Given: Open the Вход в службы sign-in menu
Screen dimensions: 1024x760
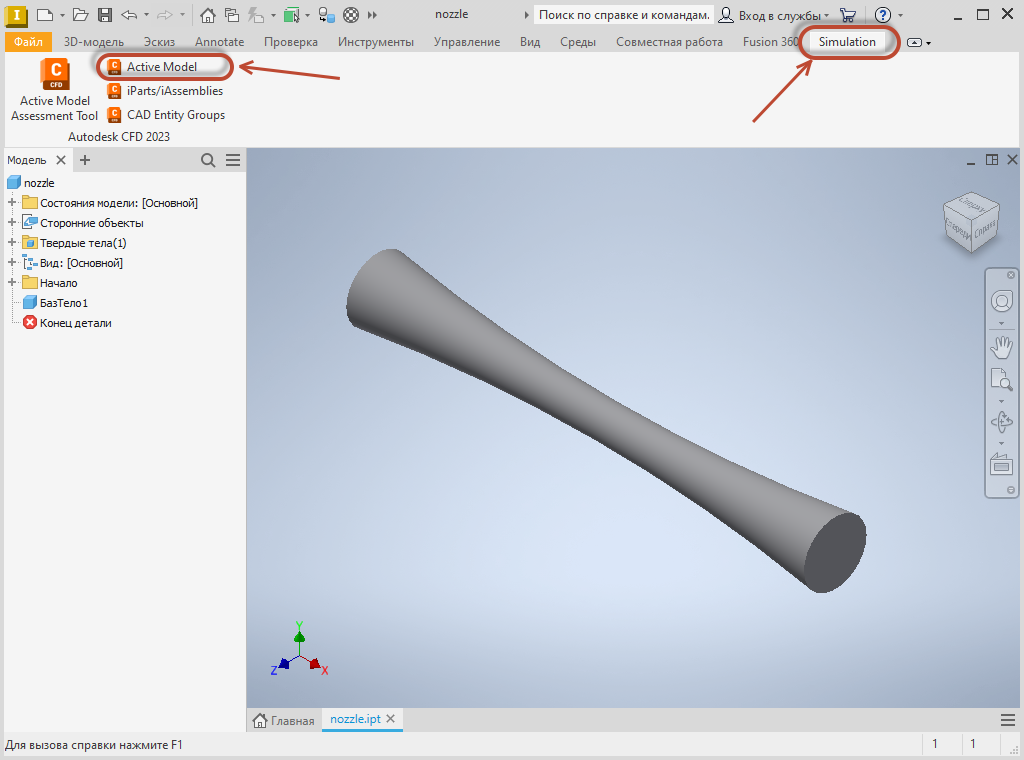Looking at the screenshot, I should 773,15.
